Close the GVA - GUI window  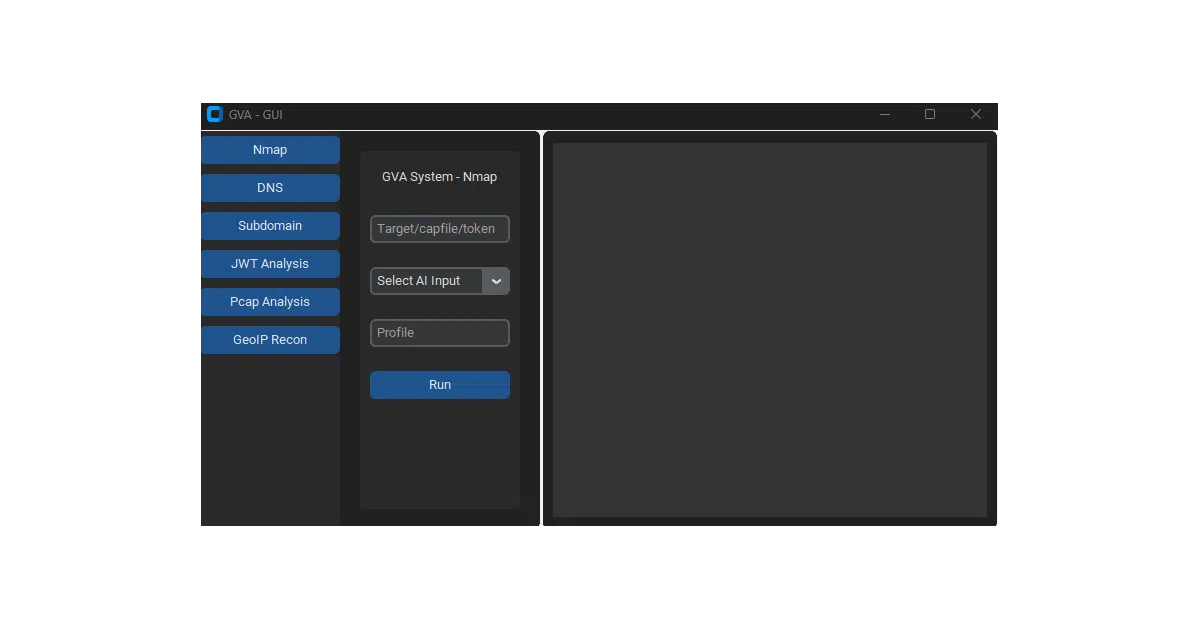[976, 115]
